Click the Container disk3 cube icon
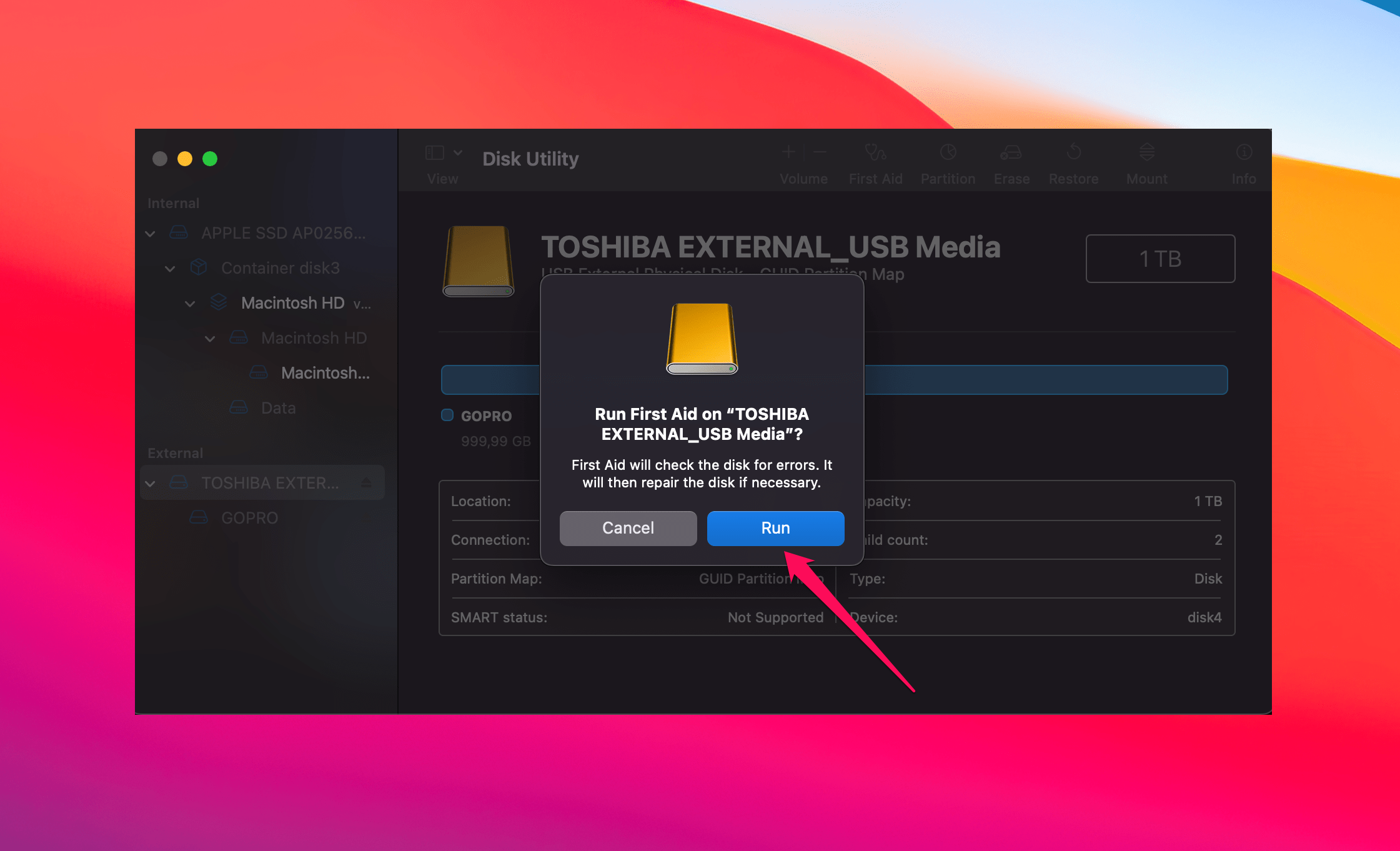This screenshot has height=851, width=1400. coord(199,267)
